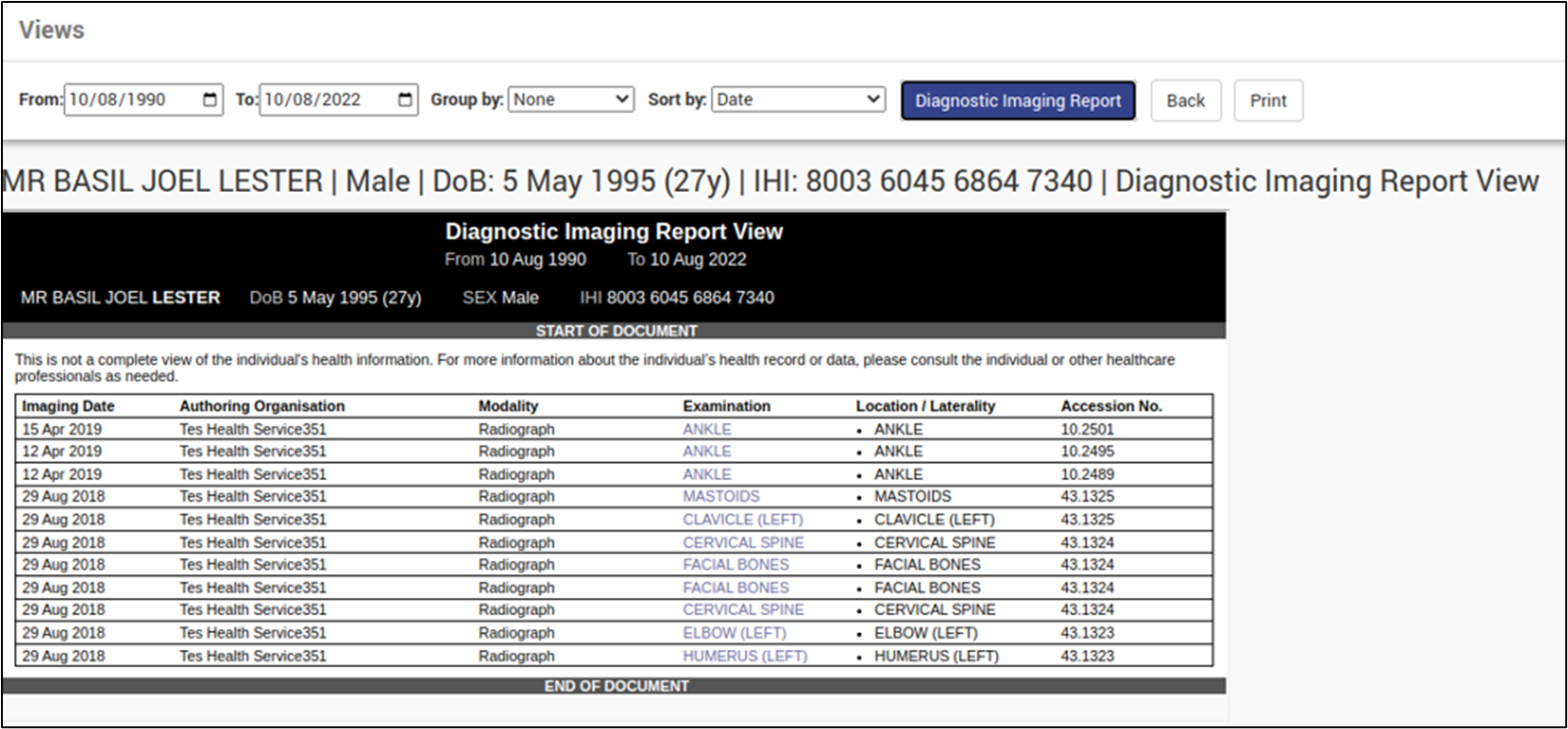
Task: Click the Imaging Date column header
Action: pyautogui.click(x=68, y=406)
